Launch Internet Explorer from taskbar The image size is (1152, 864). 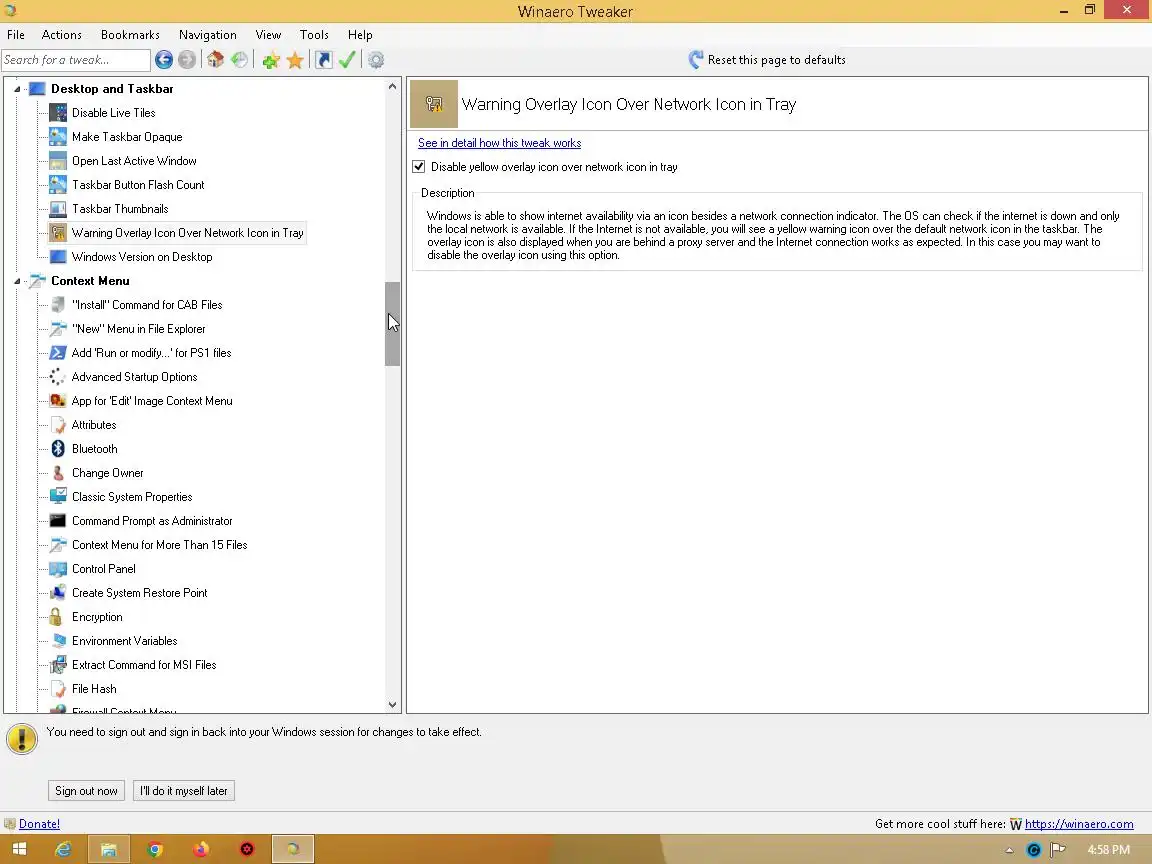64,849
